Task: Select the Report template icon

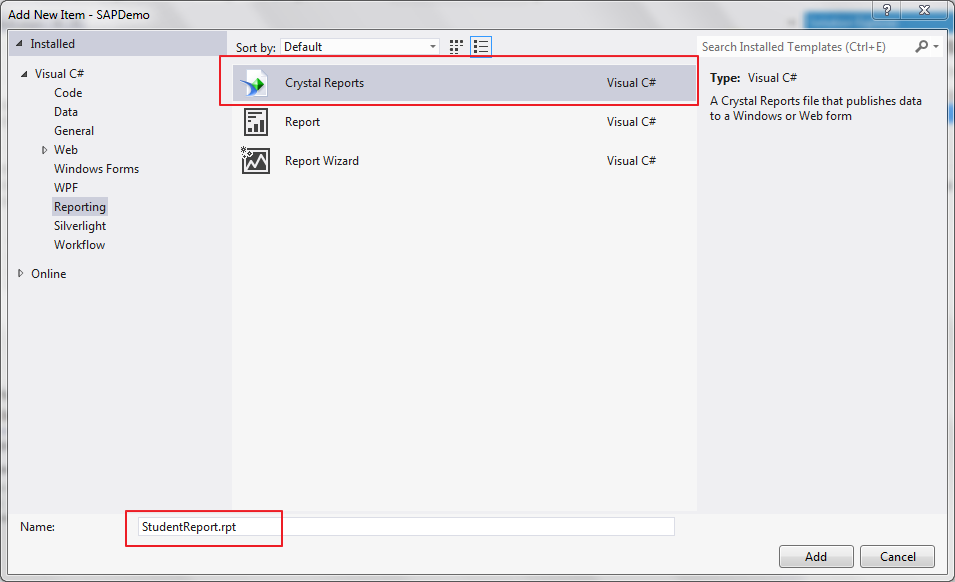Action: click(x=256, y=122)
